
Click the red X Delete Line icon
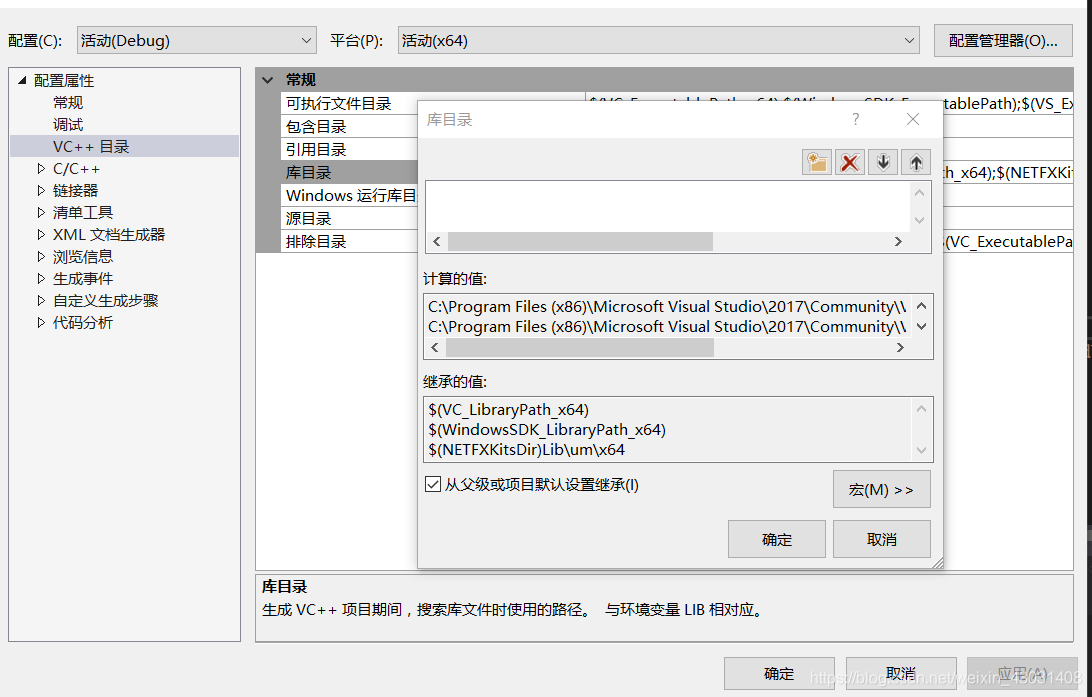point(849,161)
